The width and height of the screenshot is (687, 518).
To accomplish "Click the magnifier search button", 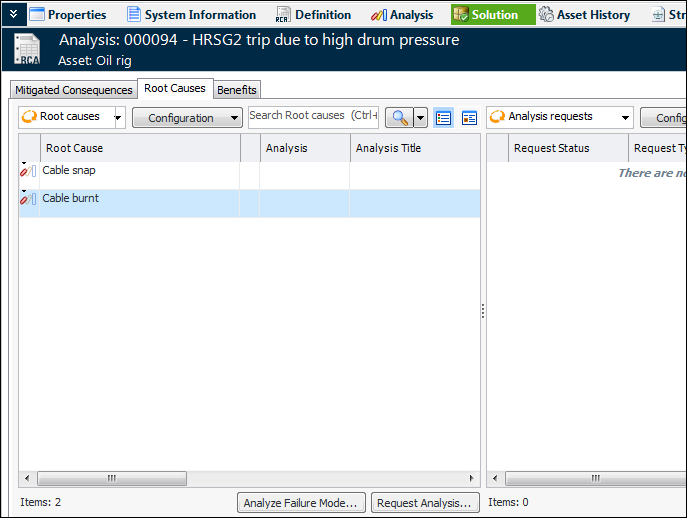I will [x=399, y=118].
